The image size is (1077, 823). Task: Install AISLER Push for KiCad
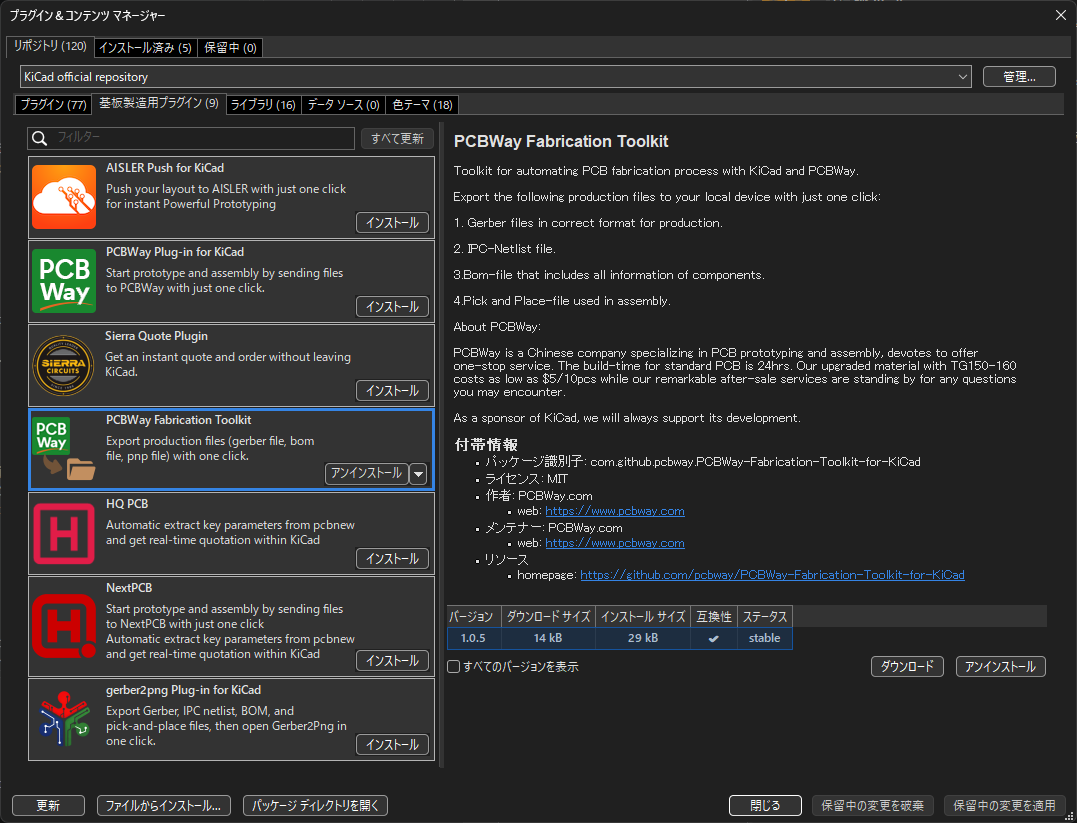click(x=392, y=223)
